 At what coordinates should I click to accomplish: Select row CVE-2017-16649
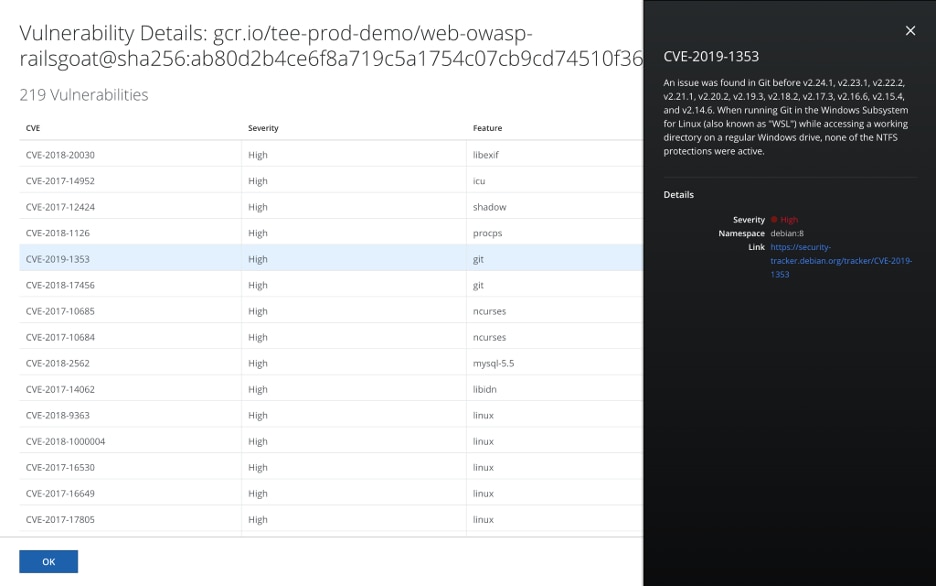331,494
